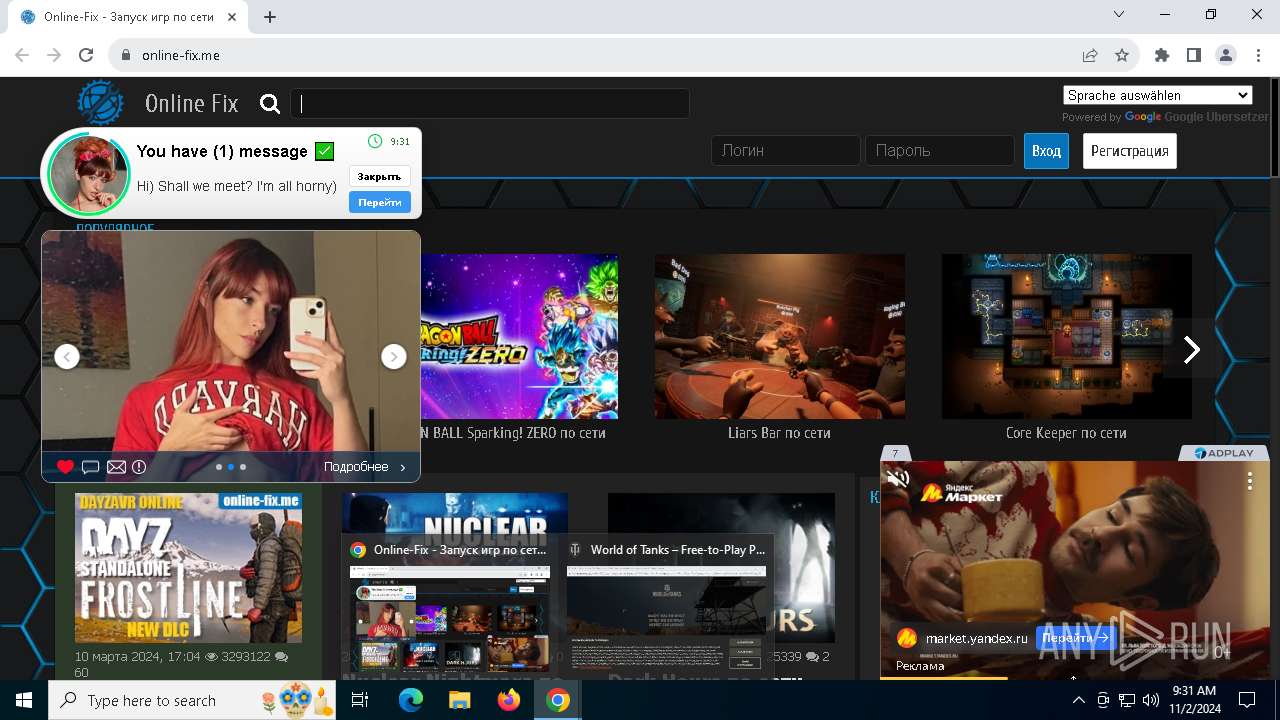Open the three-dot ad options menu
This screenshot has height=720, width=1280.
(1249, 482)
